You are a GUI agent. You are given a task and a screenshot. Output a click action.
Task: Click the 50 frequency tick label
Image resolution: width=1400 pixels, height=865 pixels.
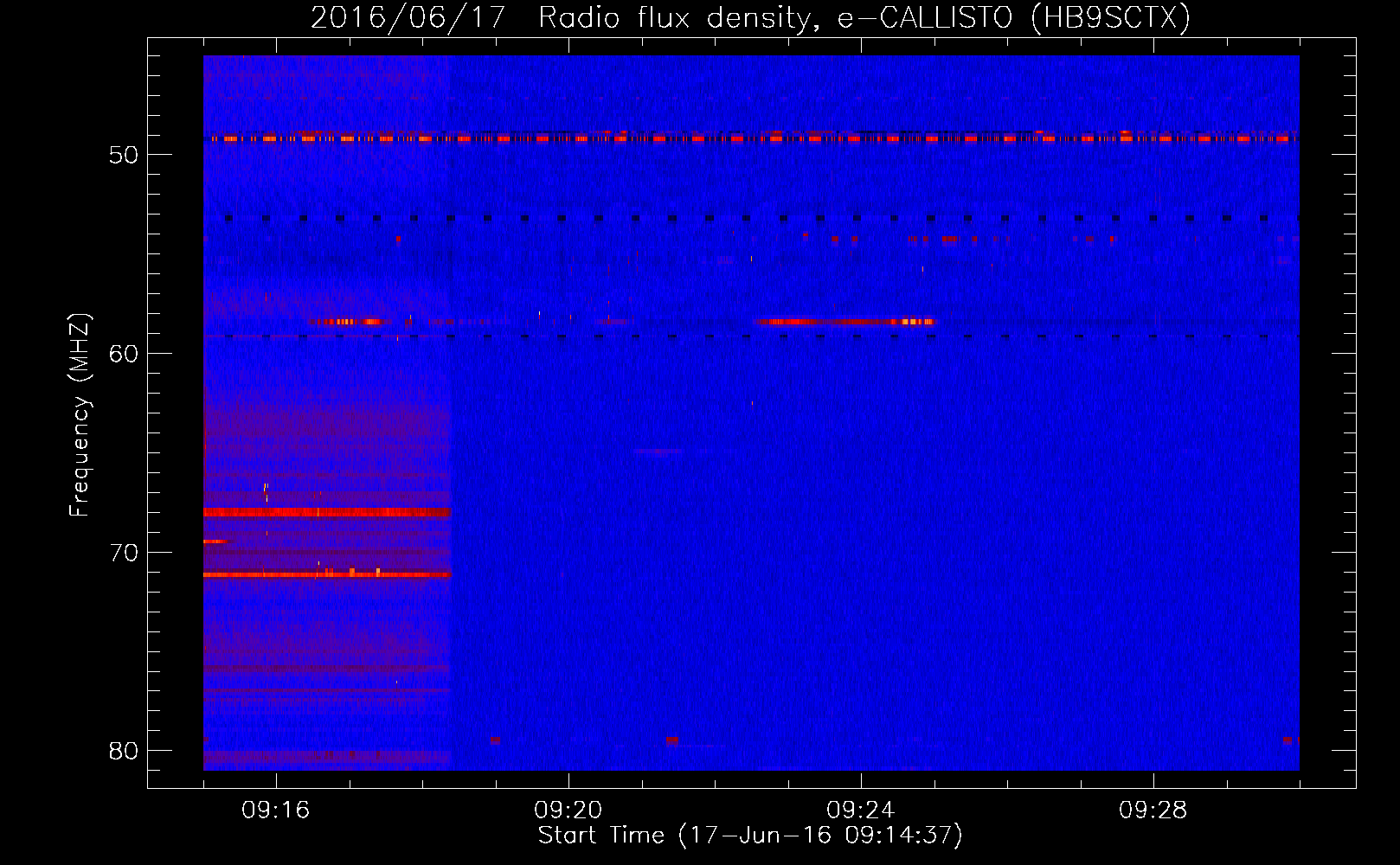coord(124,155)
